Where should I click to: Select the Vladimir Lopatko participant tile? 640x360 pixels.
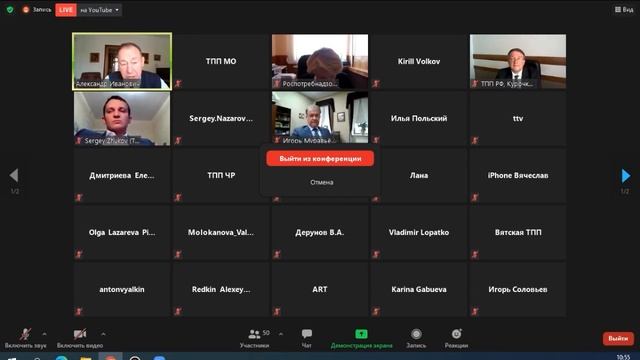(x=419, y=233)
